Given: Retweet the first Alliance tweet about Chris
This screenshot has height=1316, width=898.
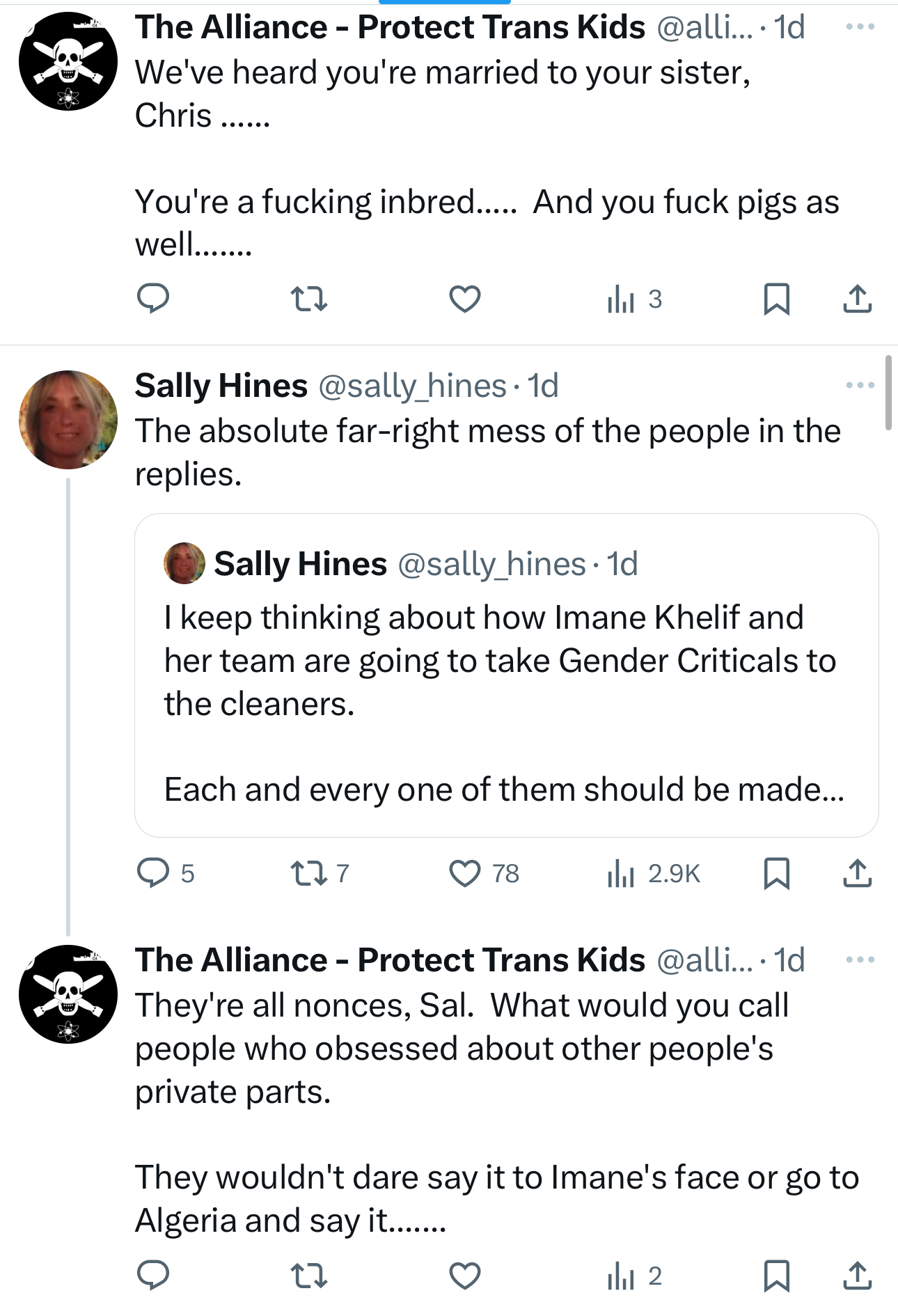Looking at the screenshot, I should (308, 299).
